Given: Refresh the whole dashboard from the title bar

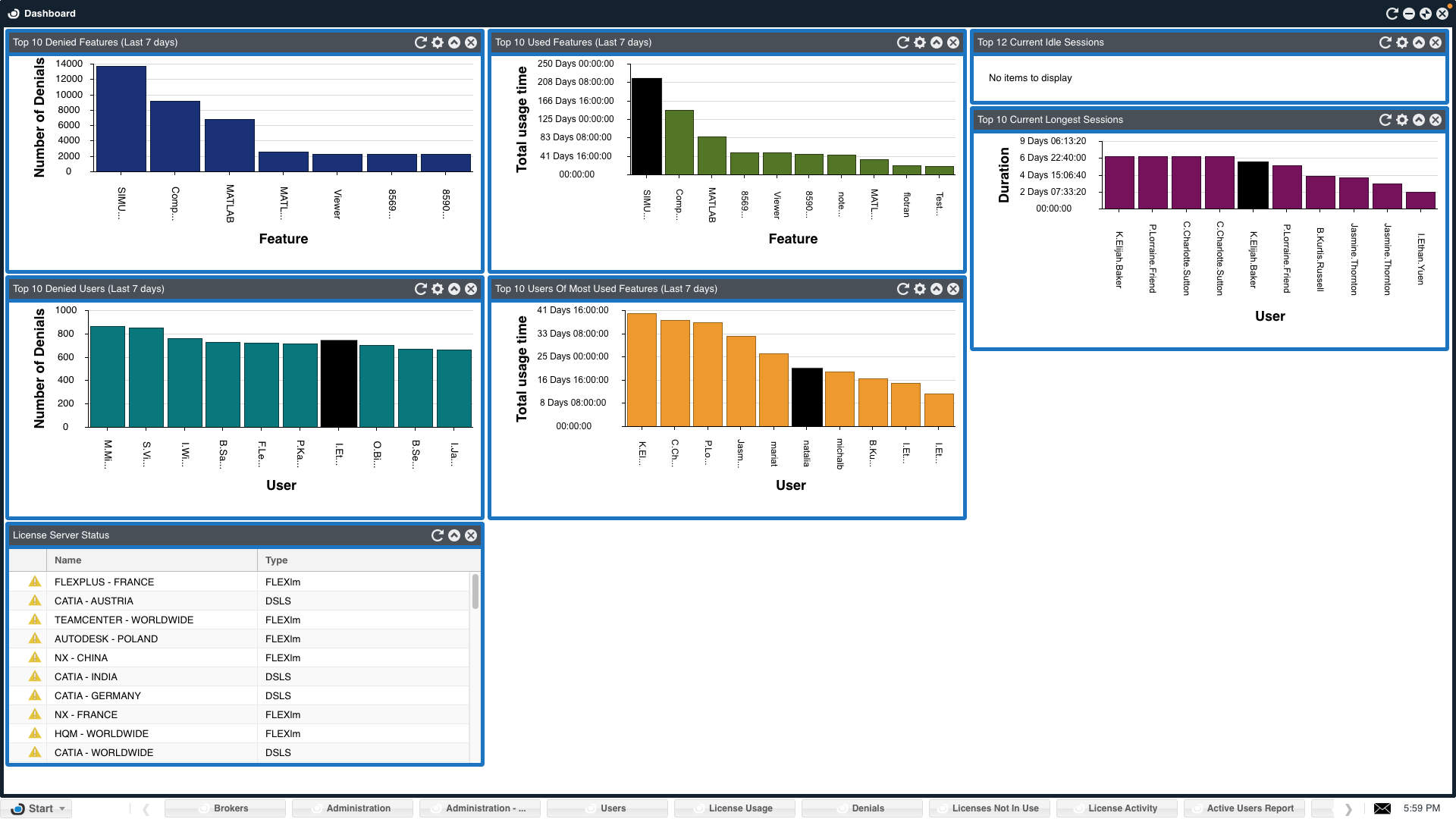Looking at the screenshot, I should (1392, 14).
